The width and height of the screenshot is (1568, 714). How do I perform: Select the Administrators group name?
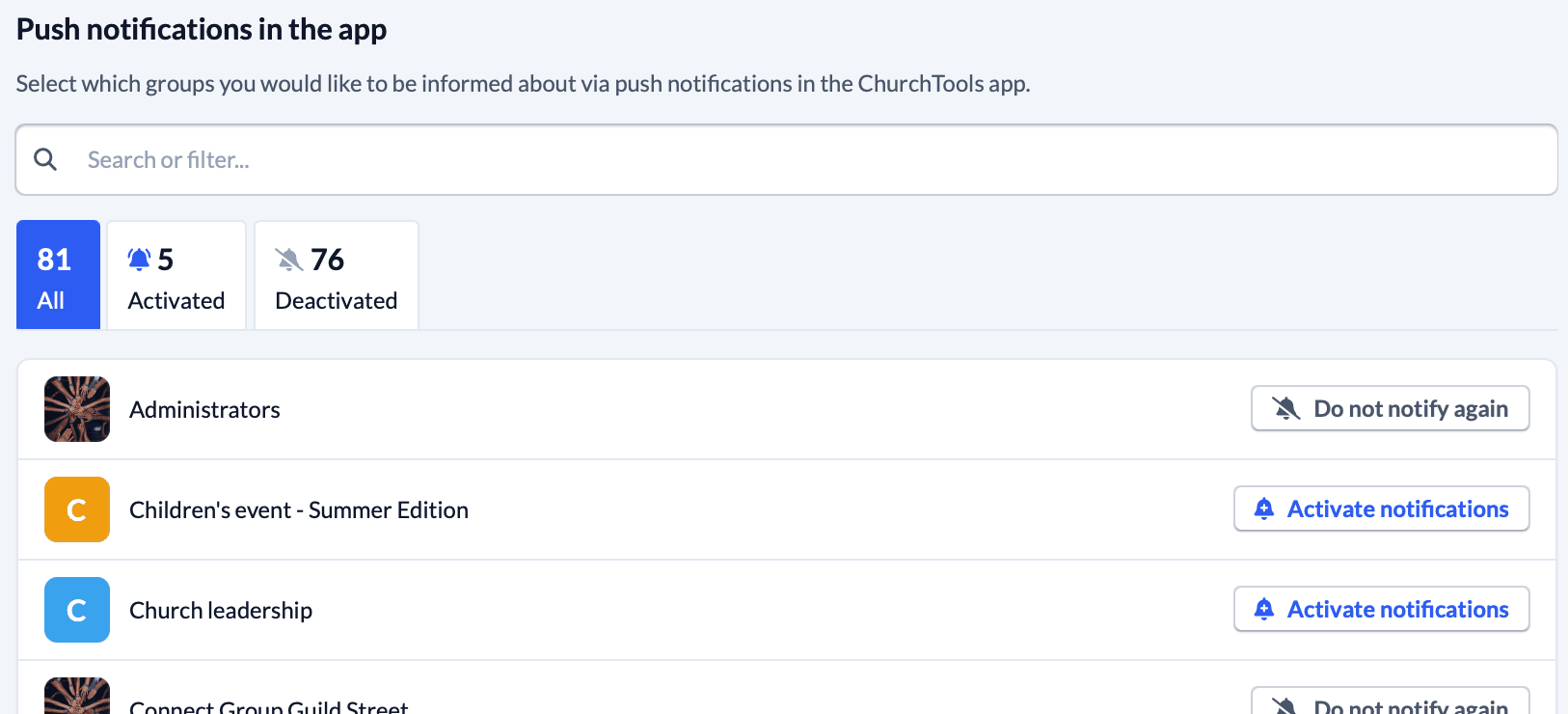tap(204, 410)
